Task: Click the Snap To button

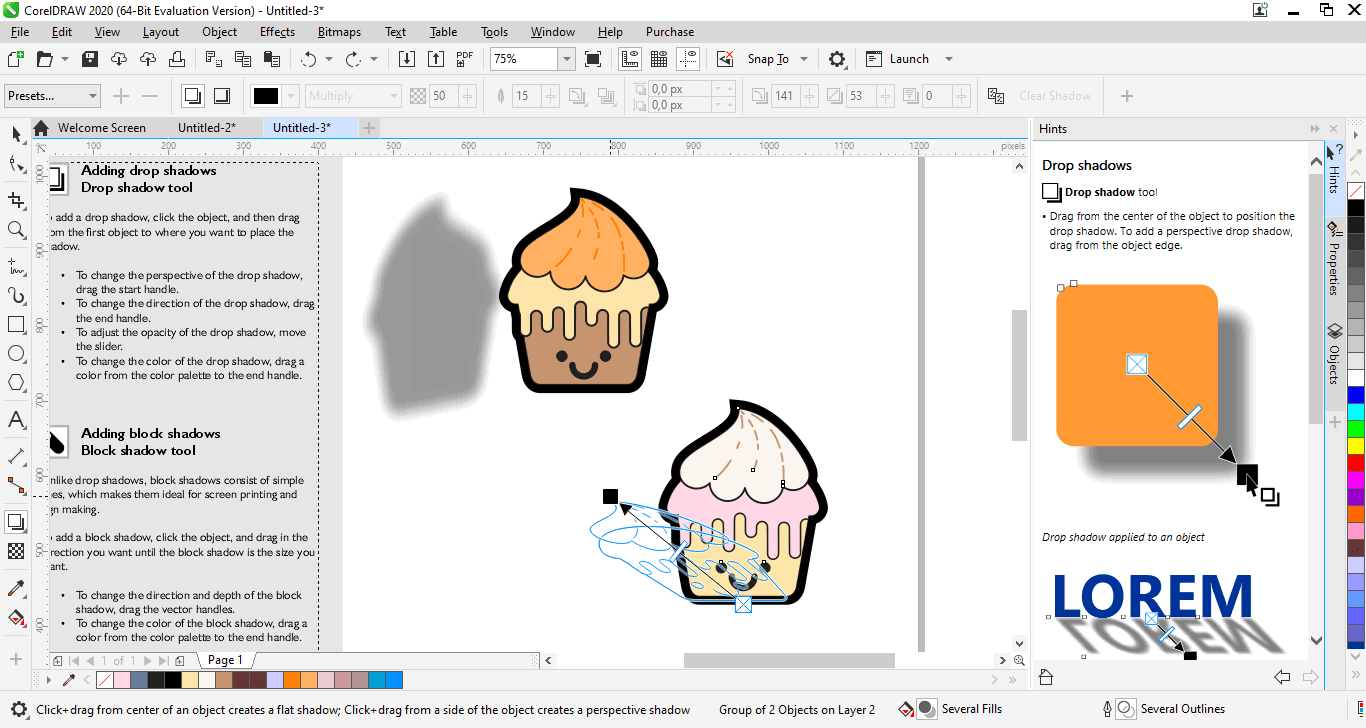Action: coord(768,59)
